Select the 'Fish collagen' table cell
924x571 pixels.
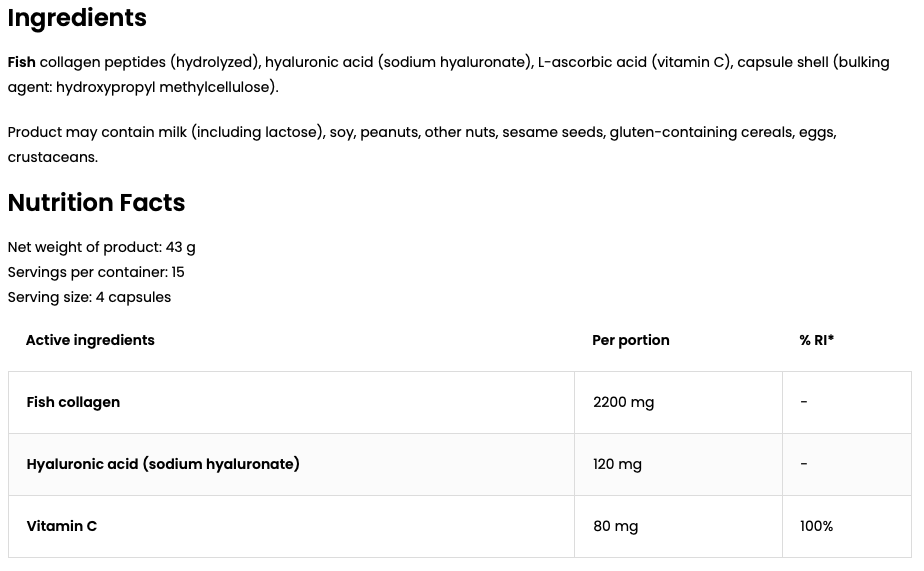pyautogui.click(x=73, y=402)
